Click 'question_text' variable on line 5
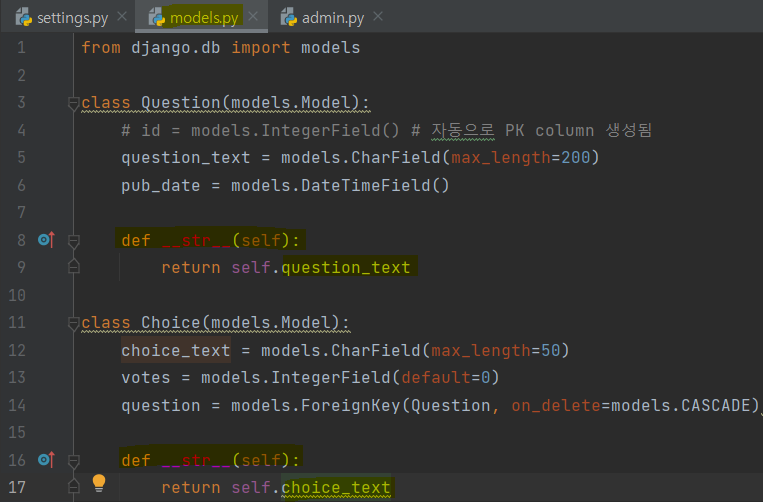Image resolution: width=763 pixels, height=502 pixels. coord(185,158)
